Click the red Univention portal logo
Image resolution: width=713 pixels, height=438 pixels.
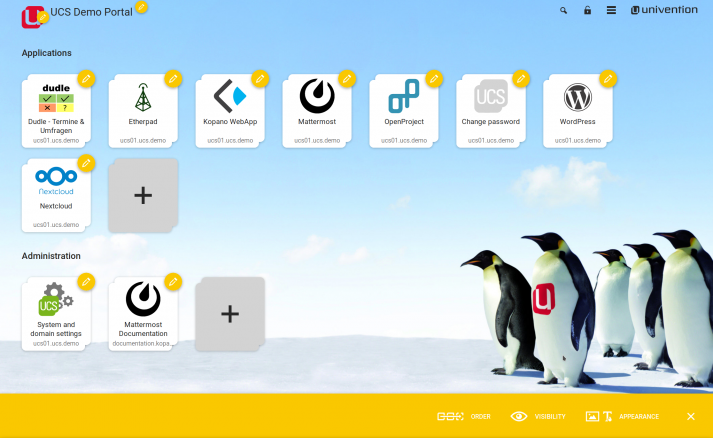tap(32, 17)
